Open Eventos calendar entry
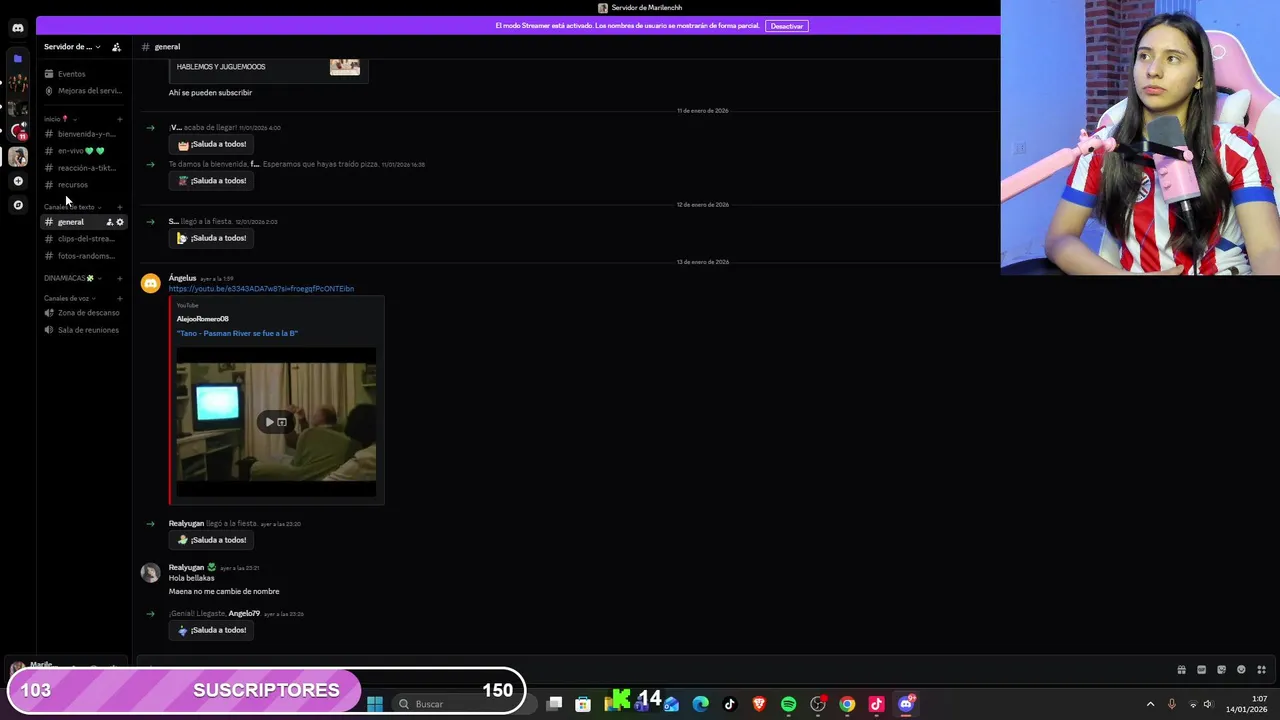Viewport: 1280px width, 720px height. (x=84, y=74)
